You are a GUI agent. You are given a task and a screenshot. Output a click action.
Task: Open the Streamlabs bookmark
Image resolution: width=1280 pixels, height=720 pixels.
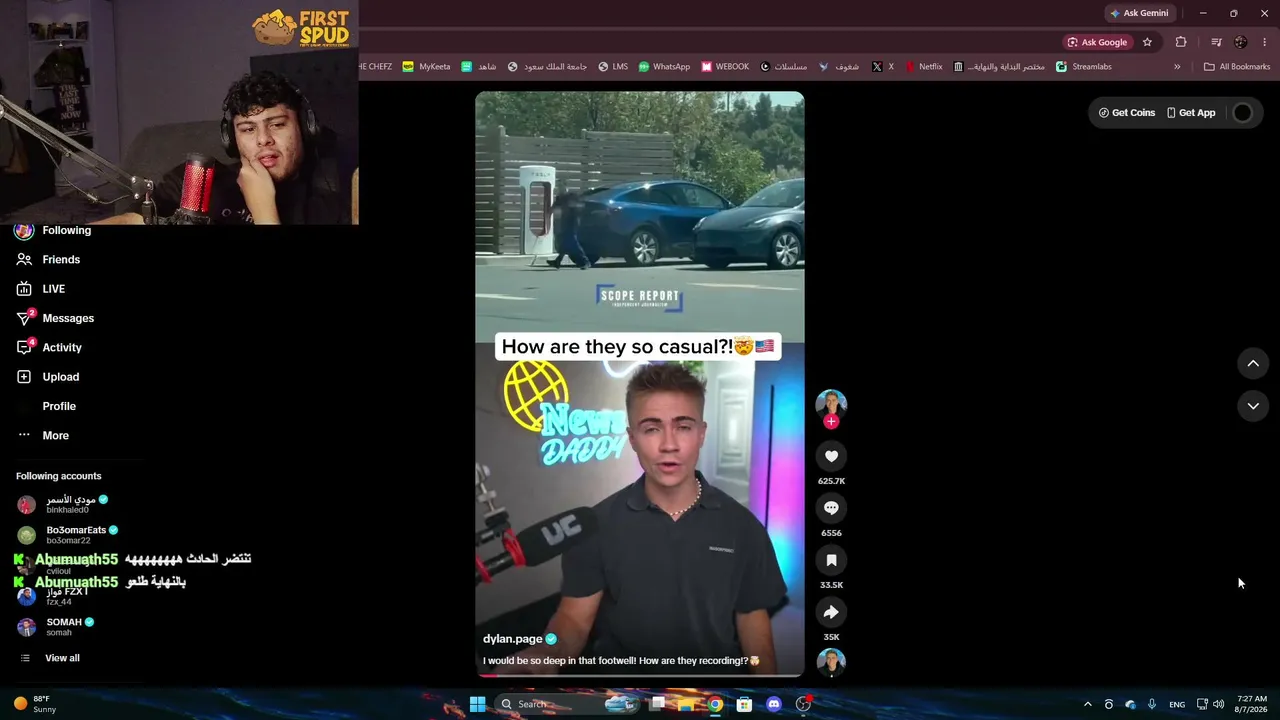click(1084, 67)
